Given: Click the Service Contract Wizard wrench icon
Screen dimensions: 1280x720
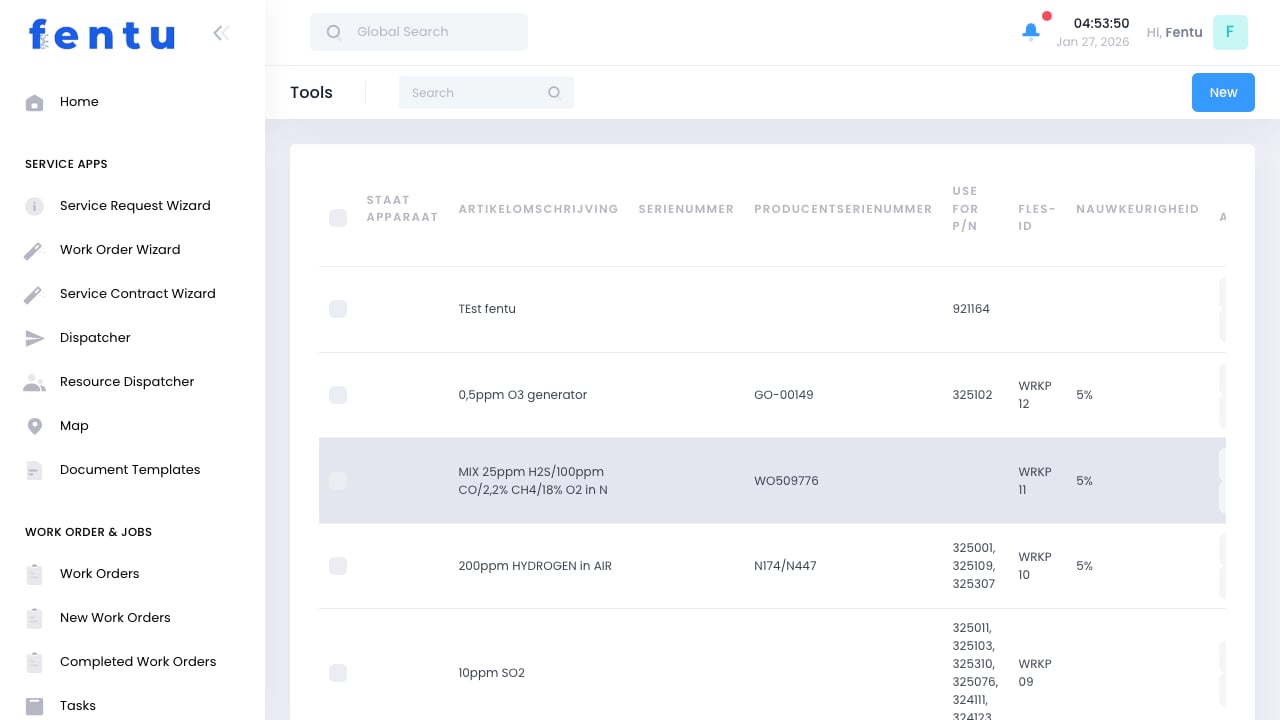Looking at the screenshot, I should pos(34,294).
